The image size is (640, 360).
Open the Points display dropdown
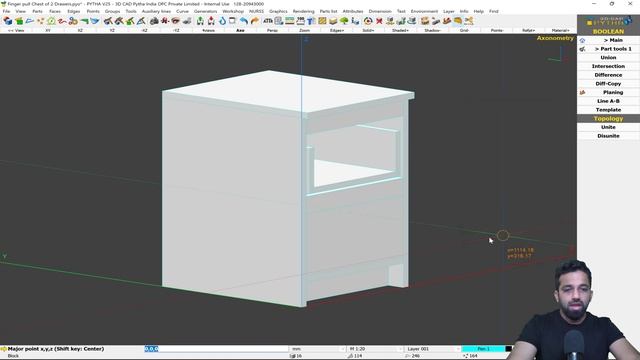tap(497, 31)
